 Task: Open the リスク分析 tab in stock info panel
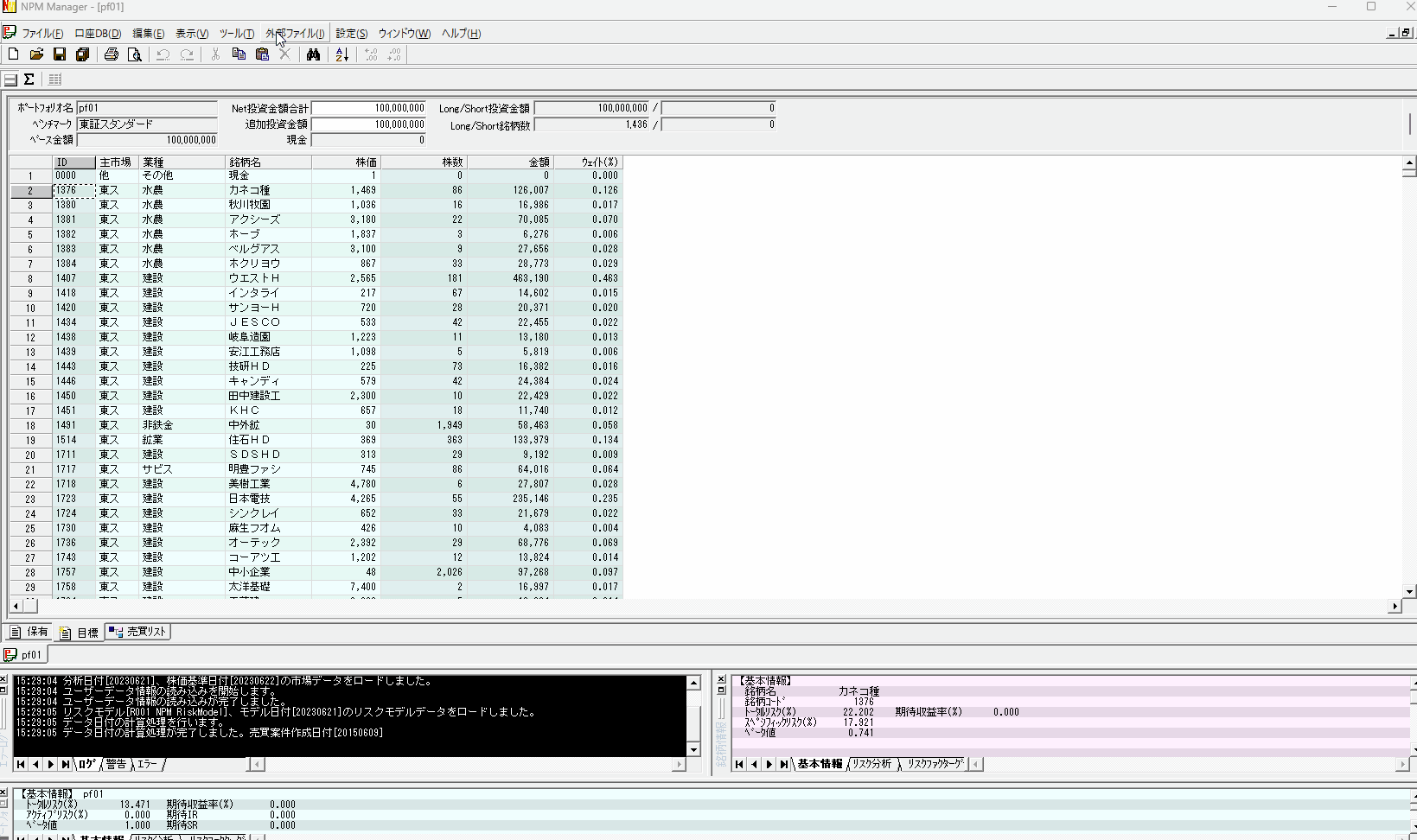(871, 764)
